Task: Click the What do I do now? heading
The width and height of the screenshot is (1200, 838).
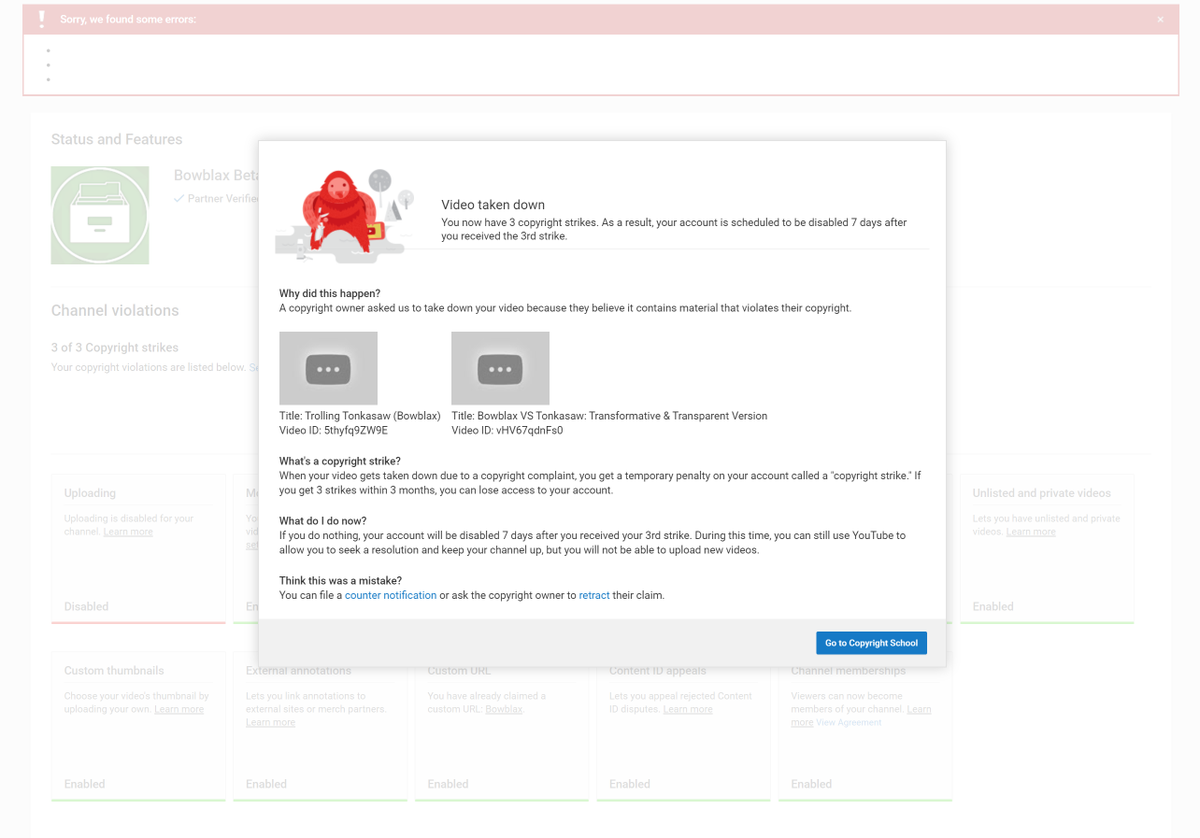Action: pos(323,521)
